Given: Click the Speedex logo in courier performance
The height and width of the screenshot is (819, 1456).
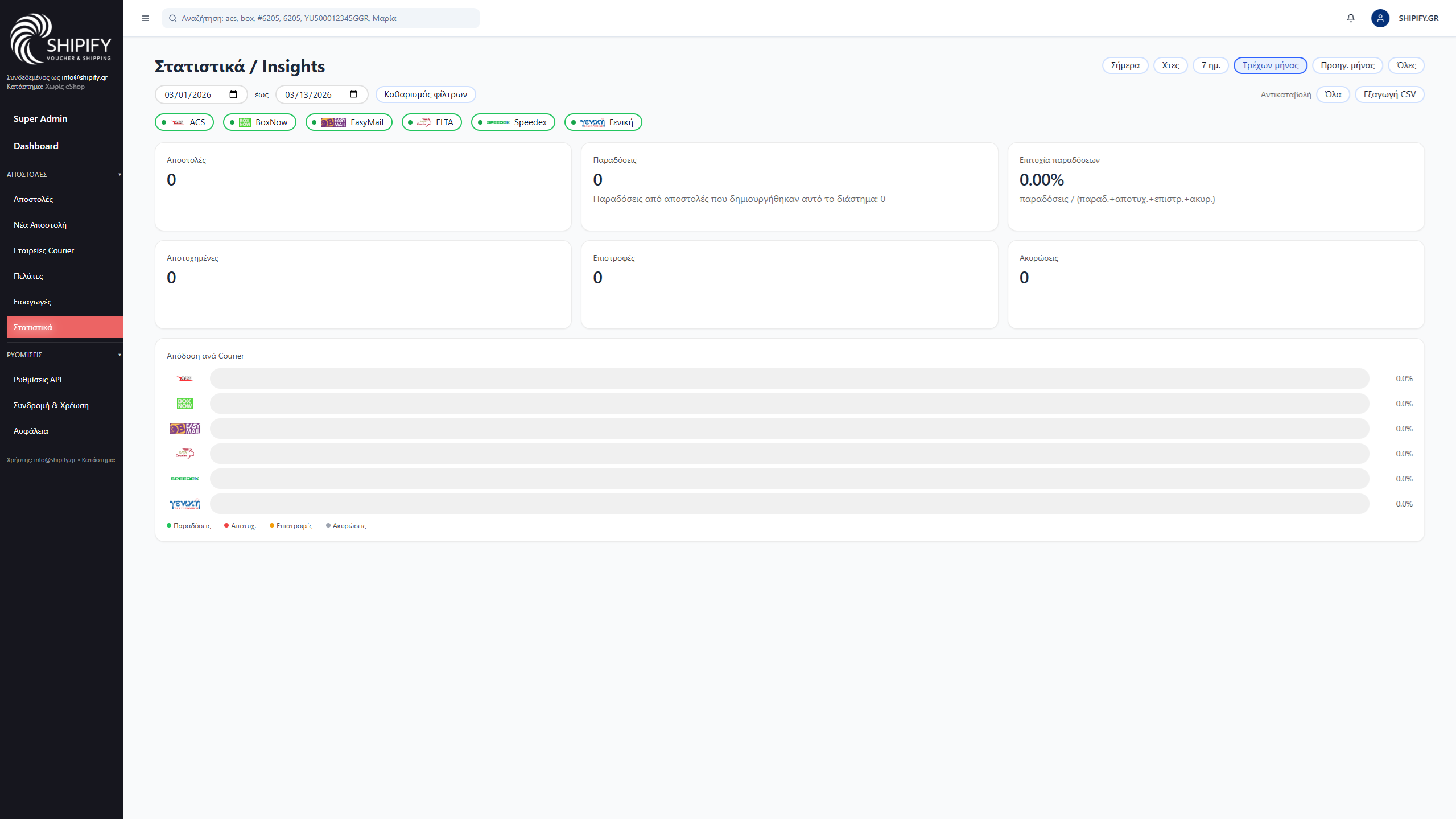Looking at the screenshot, I should pos(184,479).
